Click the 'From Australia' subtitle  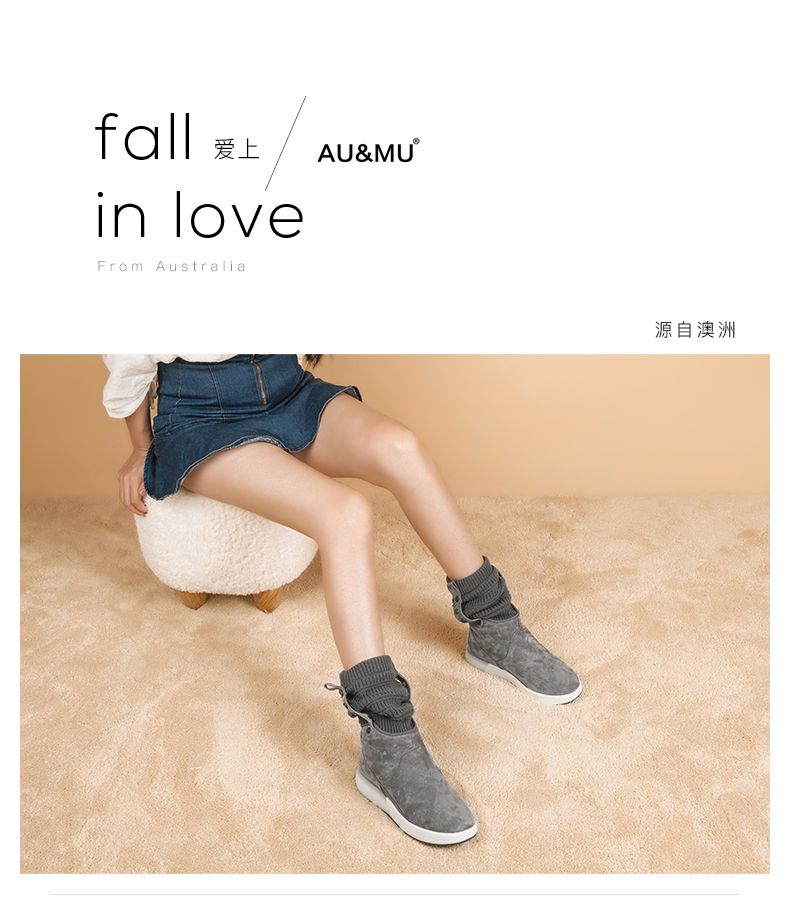tap(172, 266)
